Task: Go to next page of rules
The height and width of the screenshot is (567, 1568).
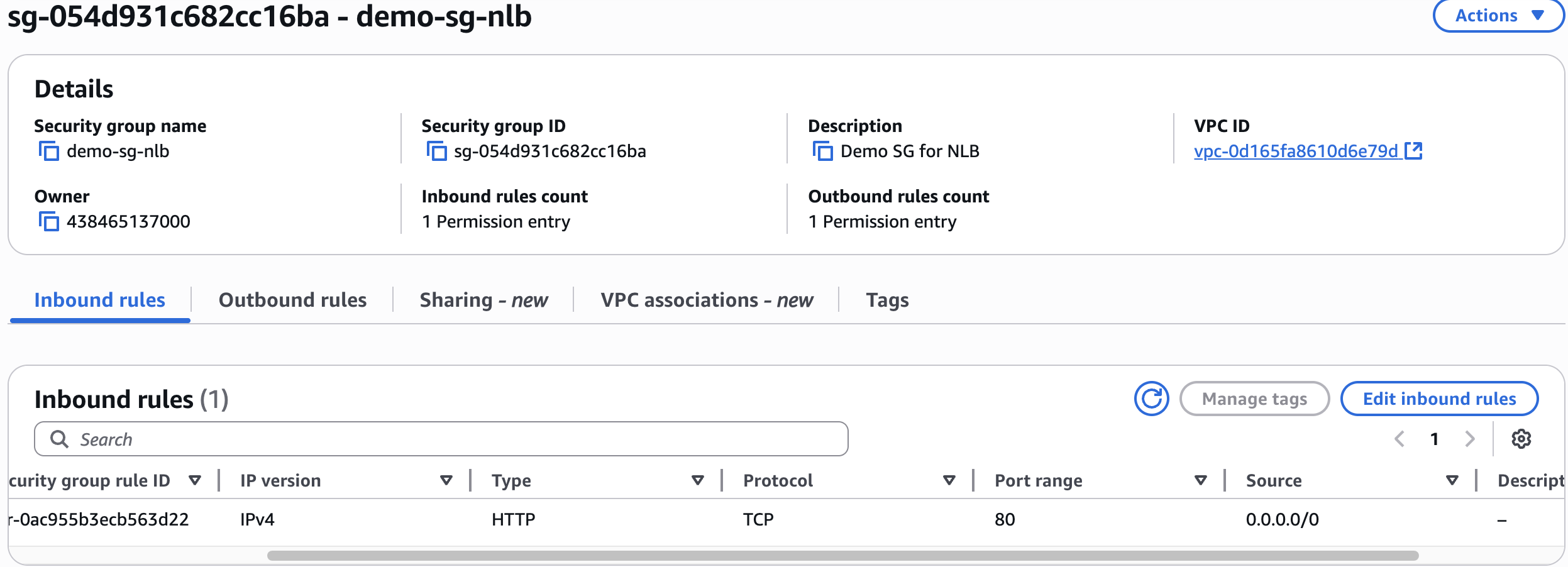Action: point(1469,439)
